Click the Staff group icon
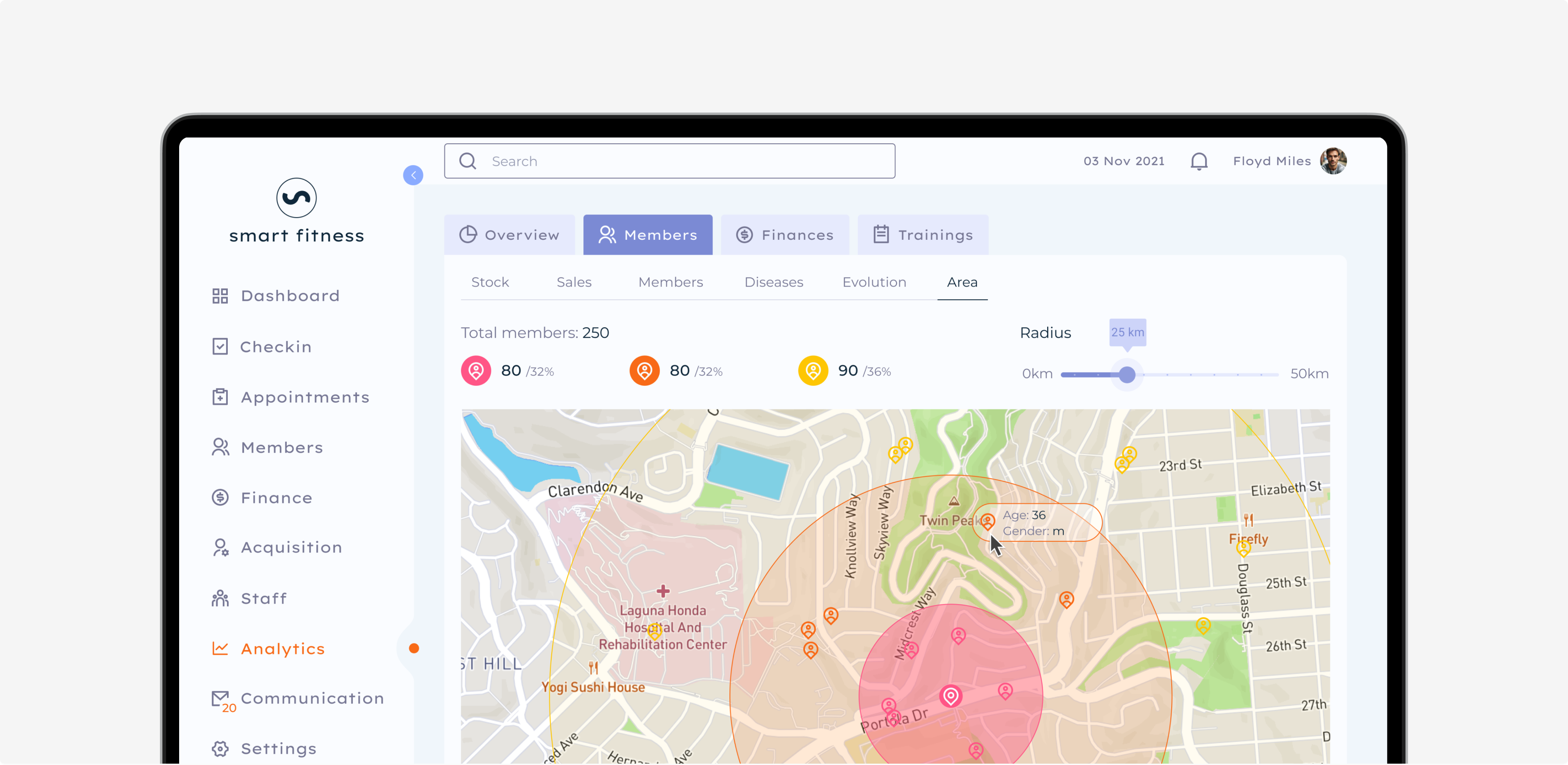Viewport: 1568px width, 765px height. (x=220, y=598)
